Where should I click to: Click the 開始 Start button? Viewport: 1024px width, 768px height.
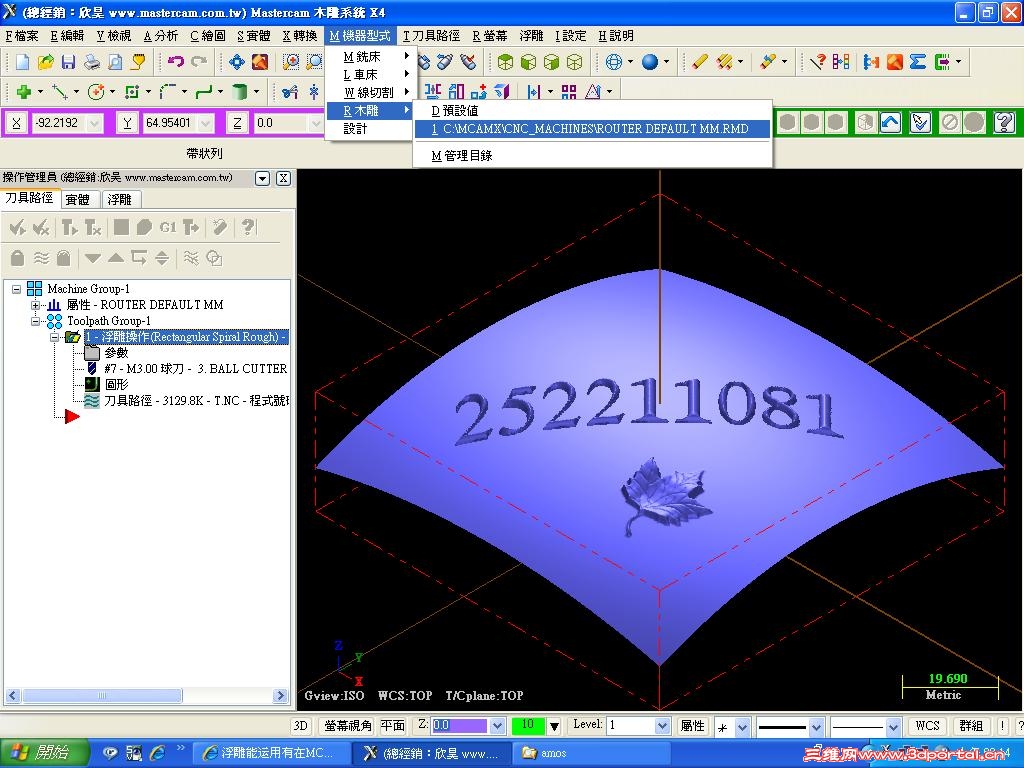click(x=44, y=753)
